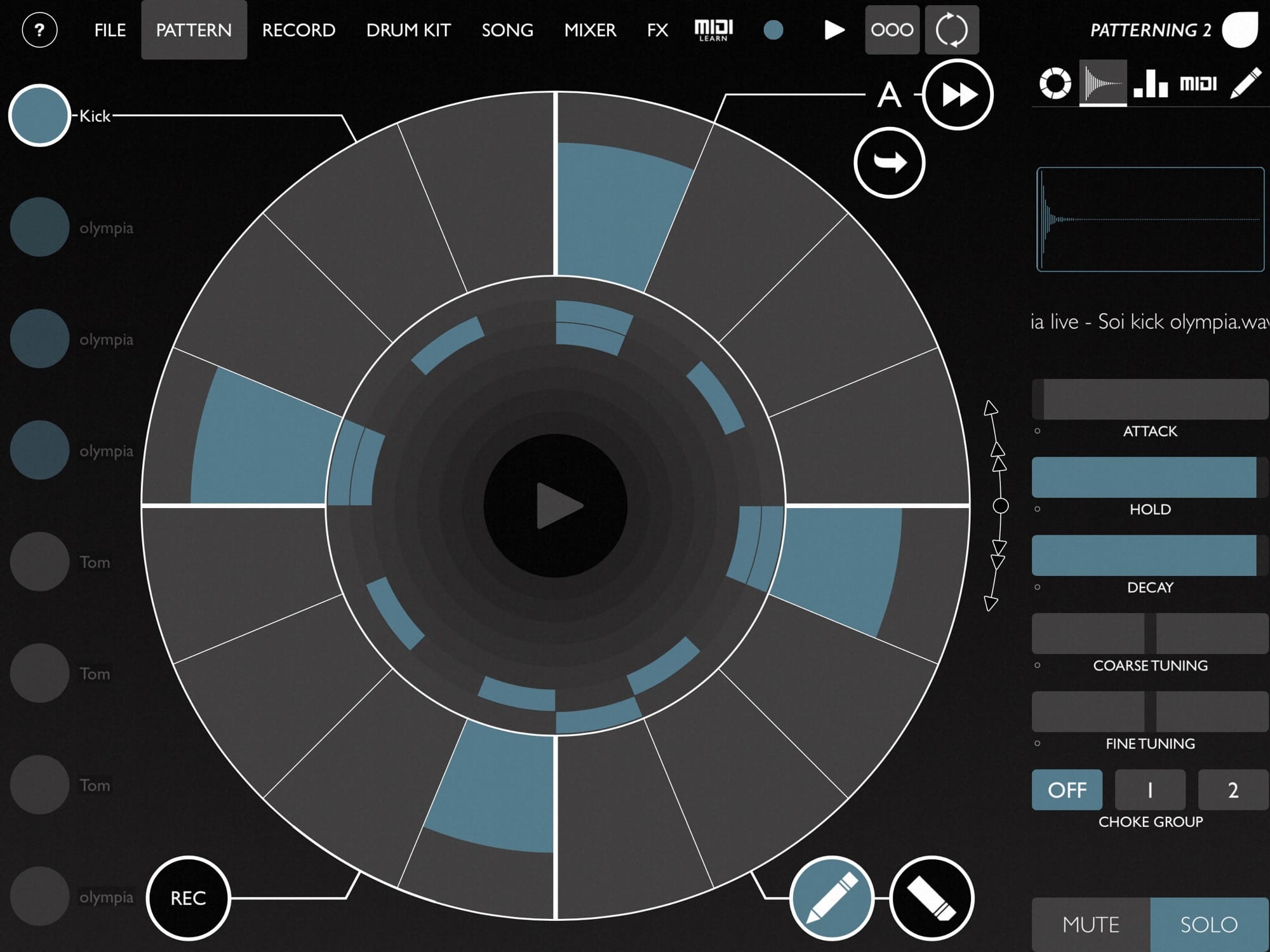1270x952 pixels.
Task: Adjust the COARSE TUNING slider
Action: click(x=1150, y=634)
